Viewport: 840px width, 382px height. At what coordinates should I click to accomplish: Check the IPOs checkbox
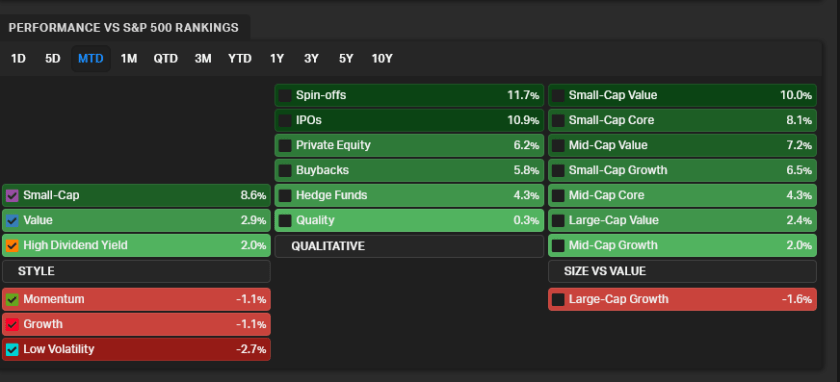coord(285,121)
